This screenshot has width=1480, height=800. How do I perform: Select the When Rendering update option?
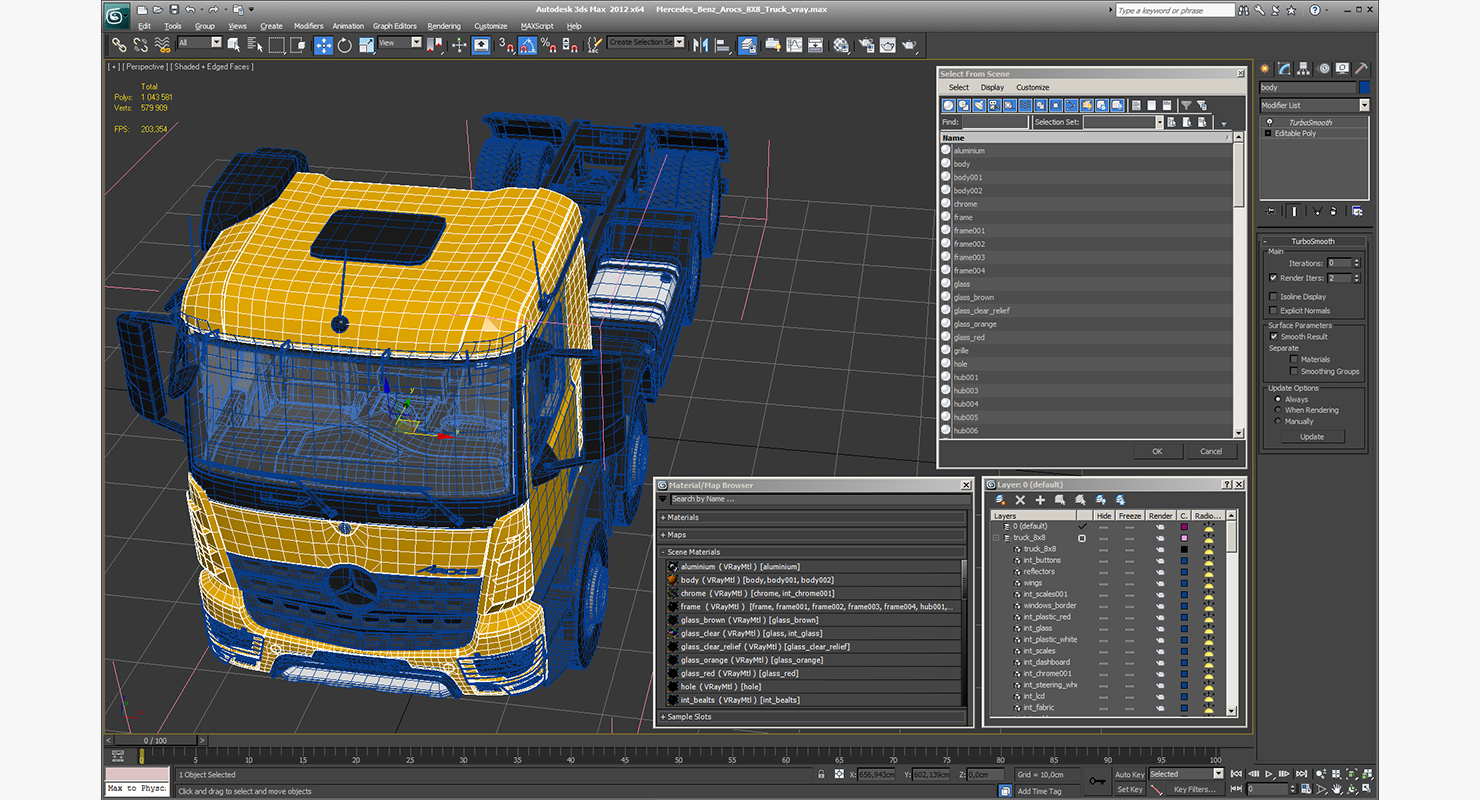(1278, 411)
